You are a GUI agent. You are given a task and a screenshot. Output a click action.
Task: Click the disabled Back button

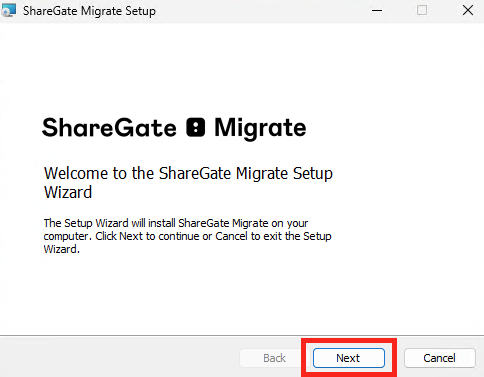pyautogui.click(x=274, y=358)
